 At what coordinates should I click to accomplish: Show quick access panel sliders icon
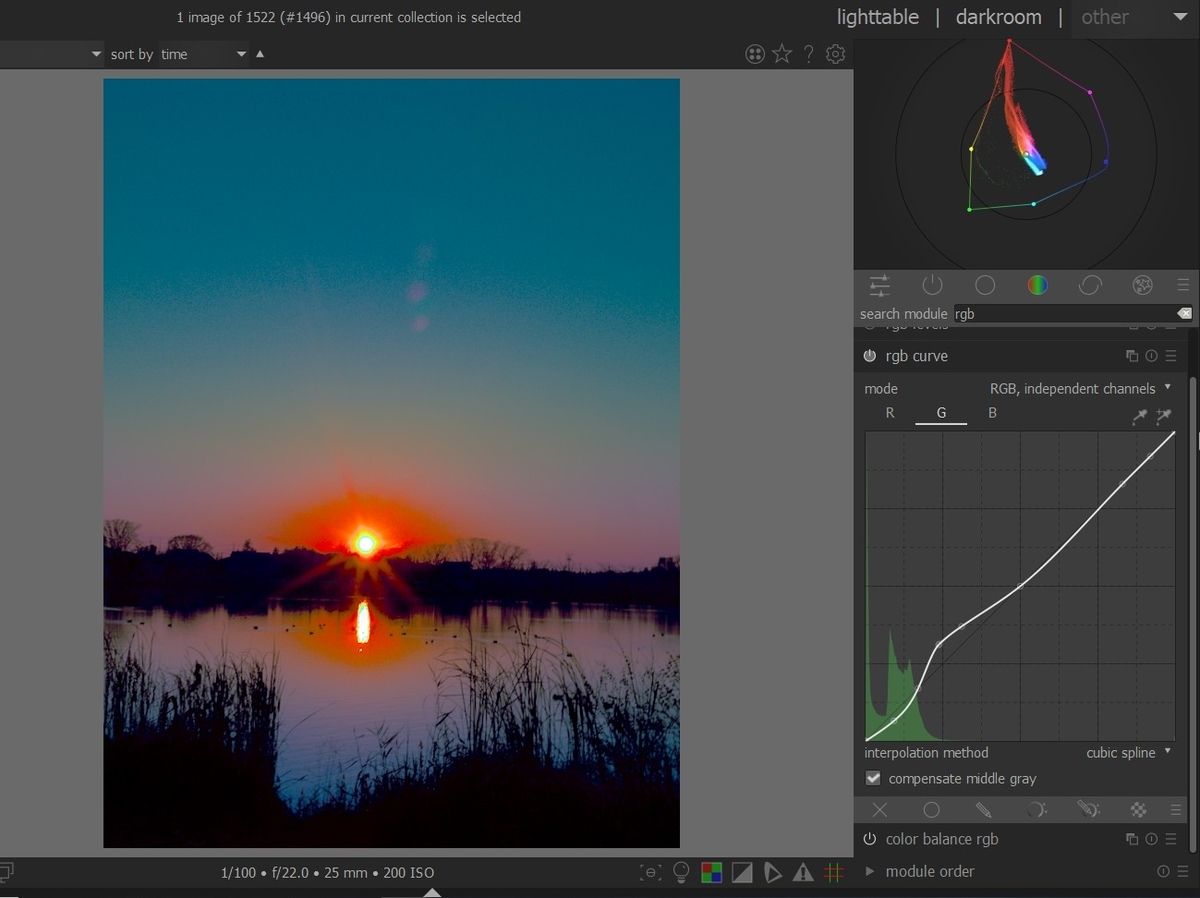point(880,285)
